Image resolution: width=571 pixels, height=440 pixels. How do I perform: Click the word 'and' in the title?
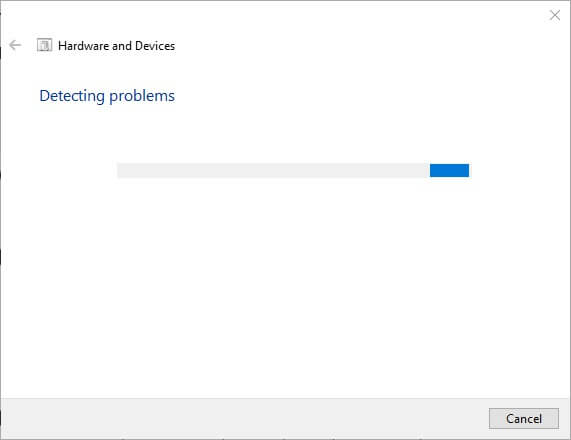coord(122,46)
